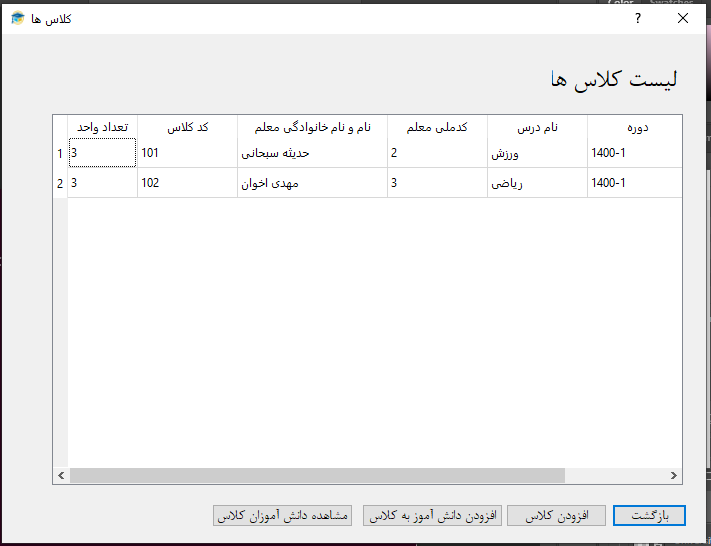711x546 pixels.
Task: Click the دوره column header
Action: coord(635,127)
